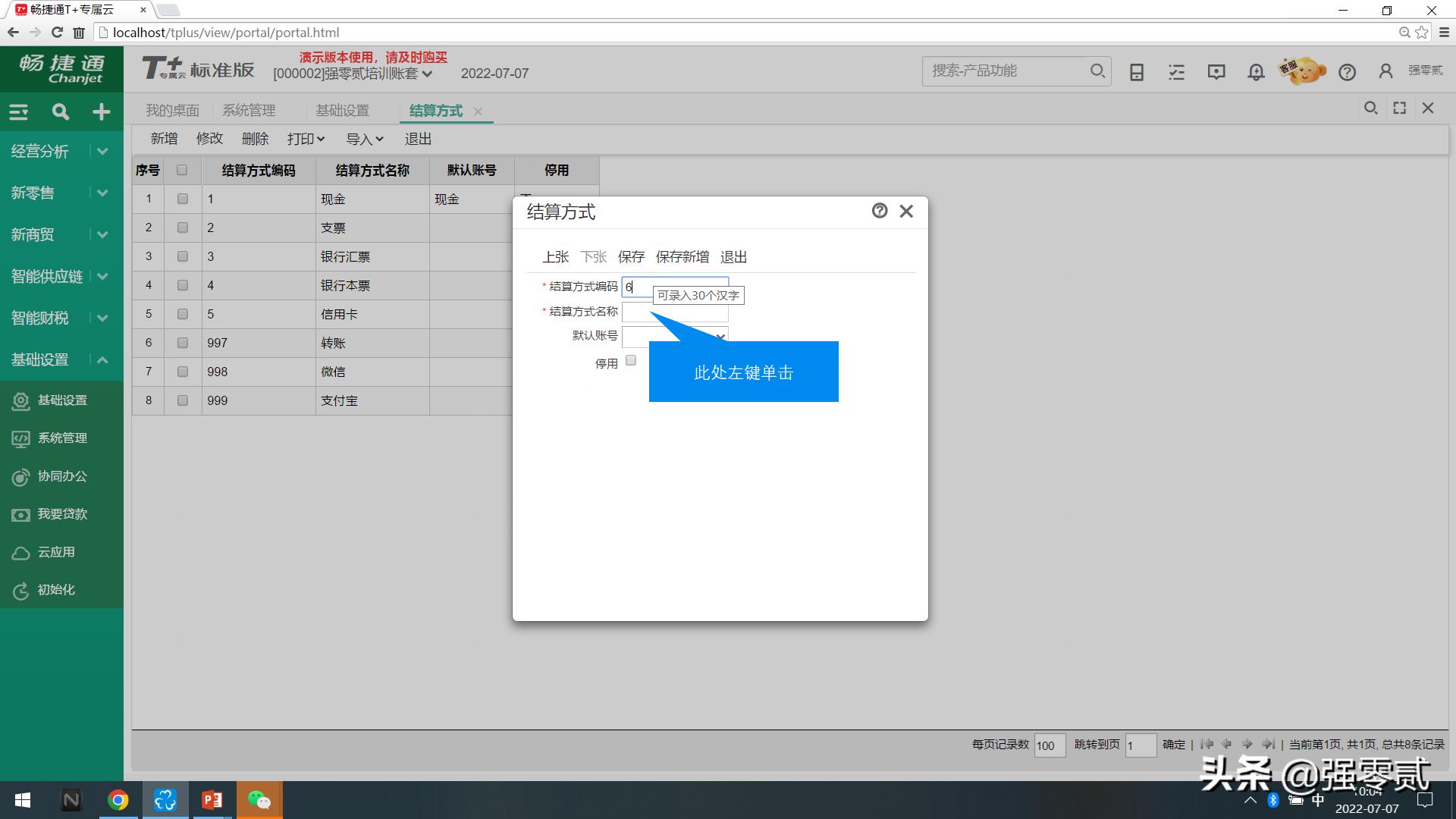Switch to the 我的桌面 tab
This screenshot has height=819, width=1456.
(172, 110)
